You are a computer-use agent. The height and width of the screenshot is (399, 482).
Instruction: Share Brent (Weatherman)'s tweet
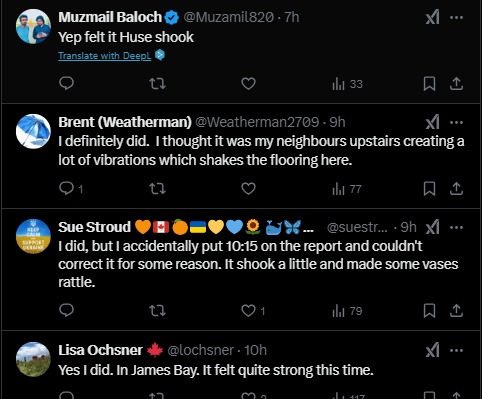click(x=456, y=189)
